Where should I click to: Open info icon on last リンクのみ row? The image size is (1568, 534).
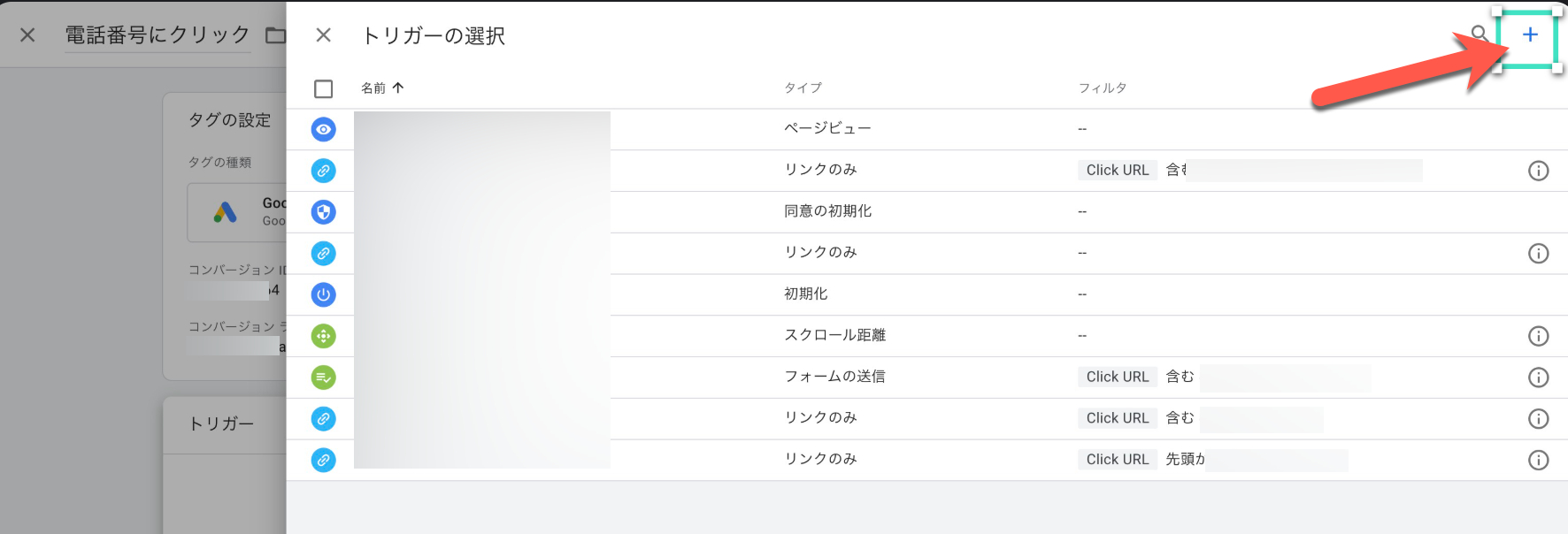tap(1538, 460)
